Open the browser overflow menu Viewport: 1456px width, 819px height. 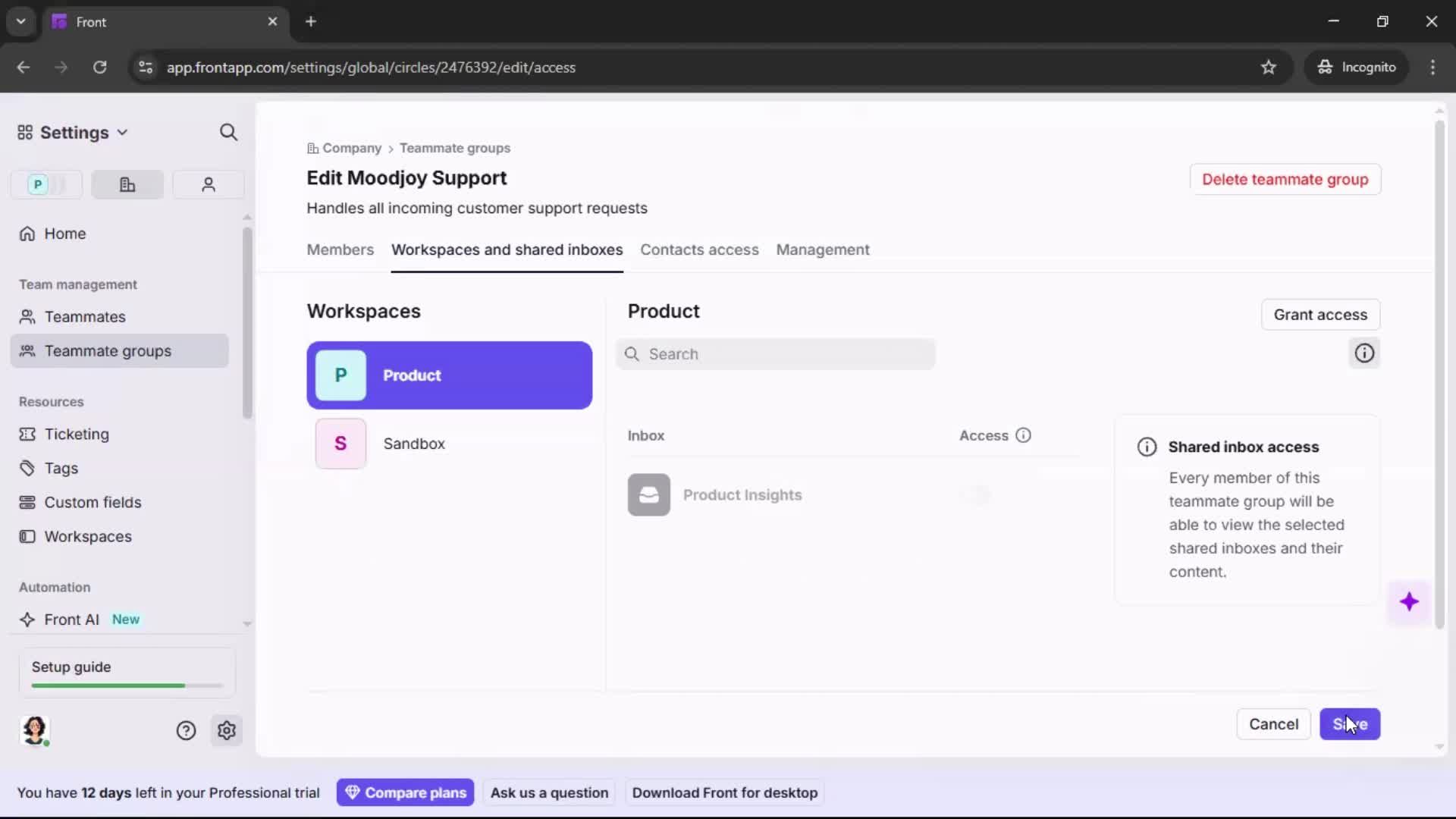click(x=1433, y=67)
